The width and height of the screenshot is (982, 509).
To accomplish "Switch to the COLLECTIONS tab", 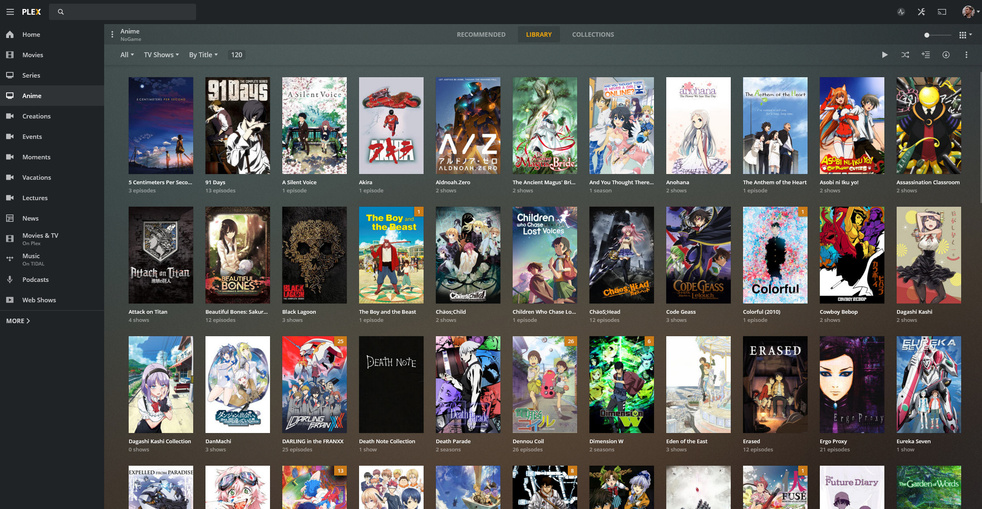I will coord(592,35).
